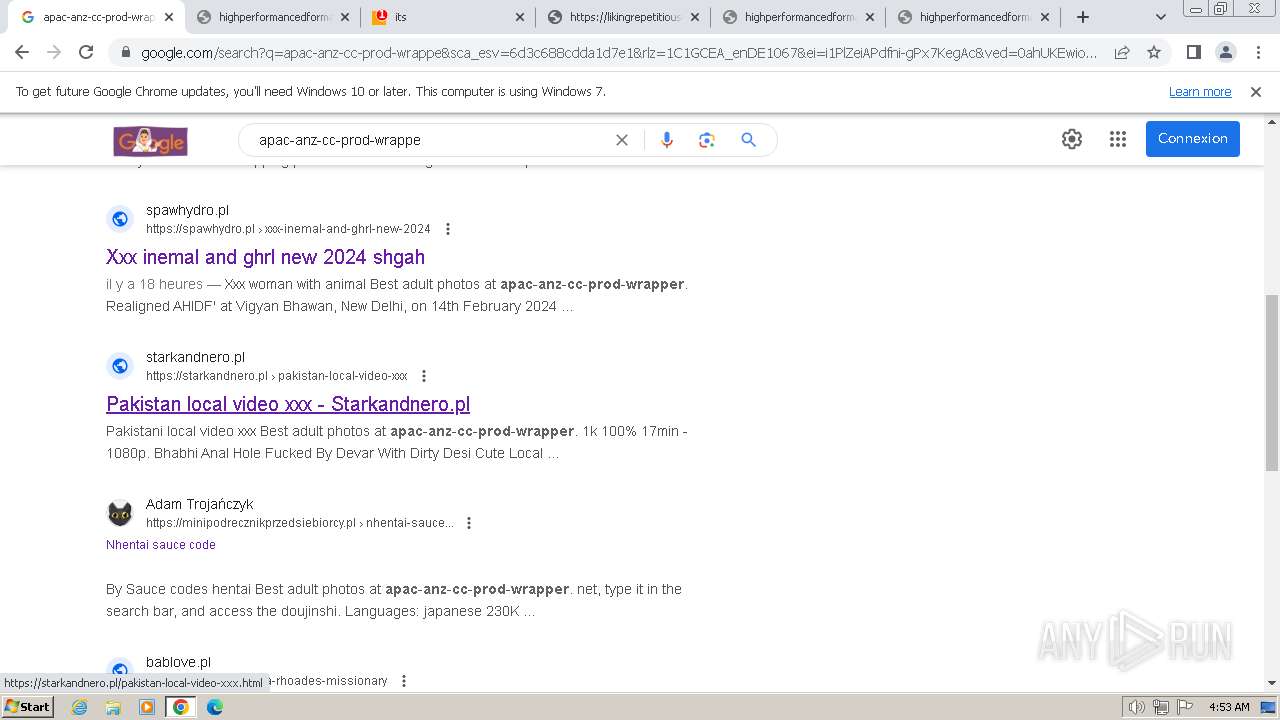
Task: Go back to previous page
Action: click(22, 53)
